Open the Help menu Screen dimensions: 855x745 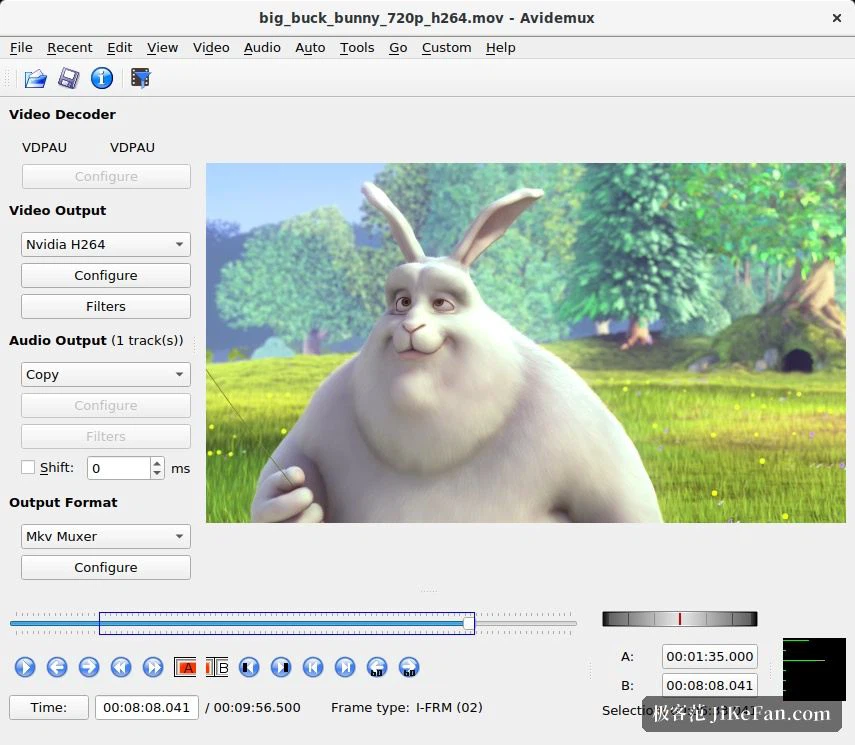[501, 48]
